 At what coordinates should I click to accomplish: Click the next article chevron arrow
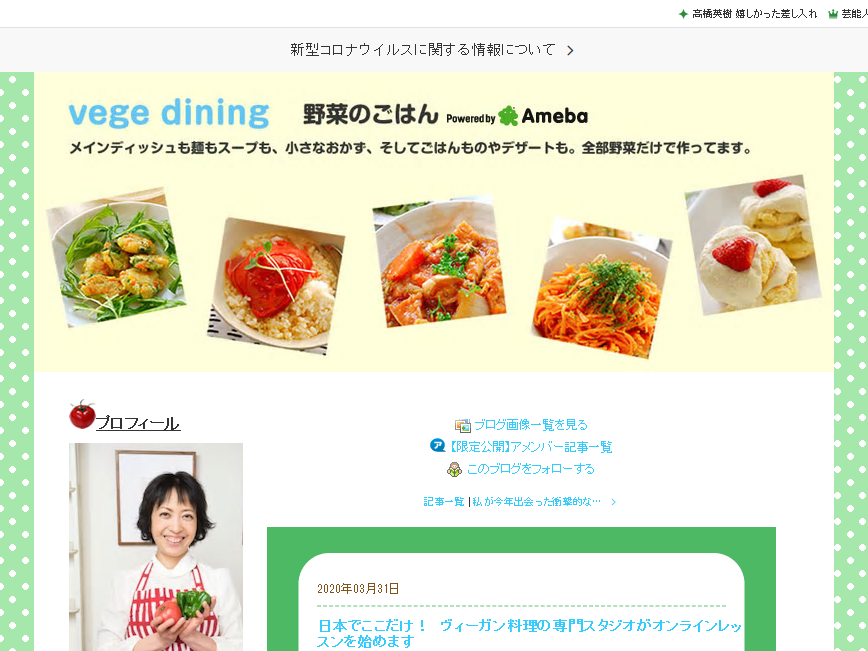pos(613,502)
